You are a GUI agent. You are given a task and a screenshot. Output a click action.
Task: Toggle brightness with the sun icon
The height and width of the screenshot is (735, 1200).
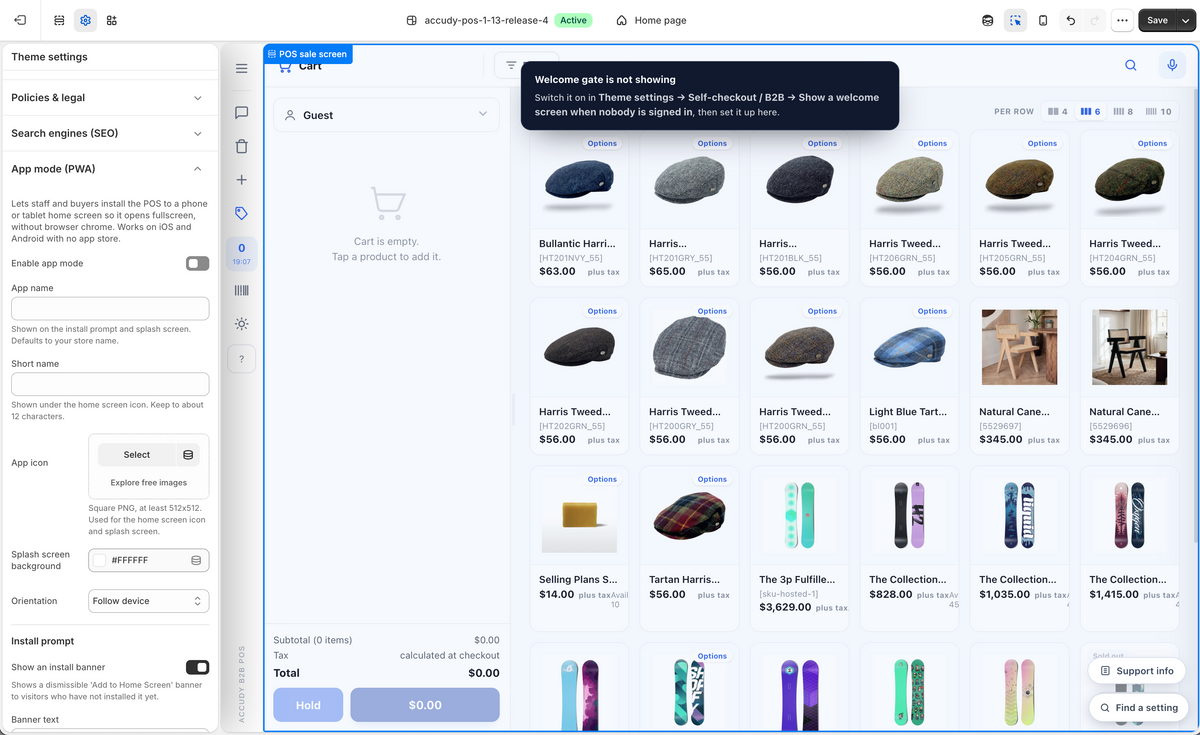pyautogui.click(x=241, y=324)
